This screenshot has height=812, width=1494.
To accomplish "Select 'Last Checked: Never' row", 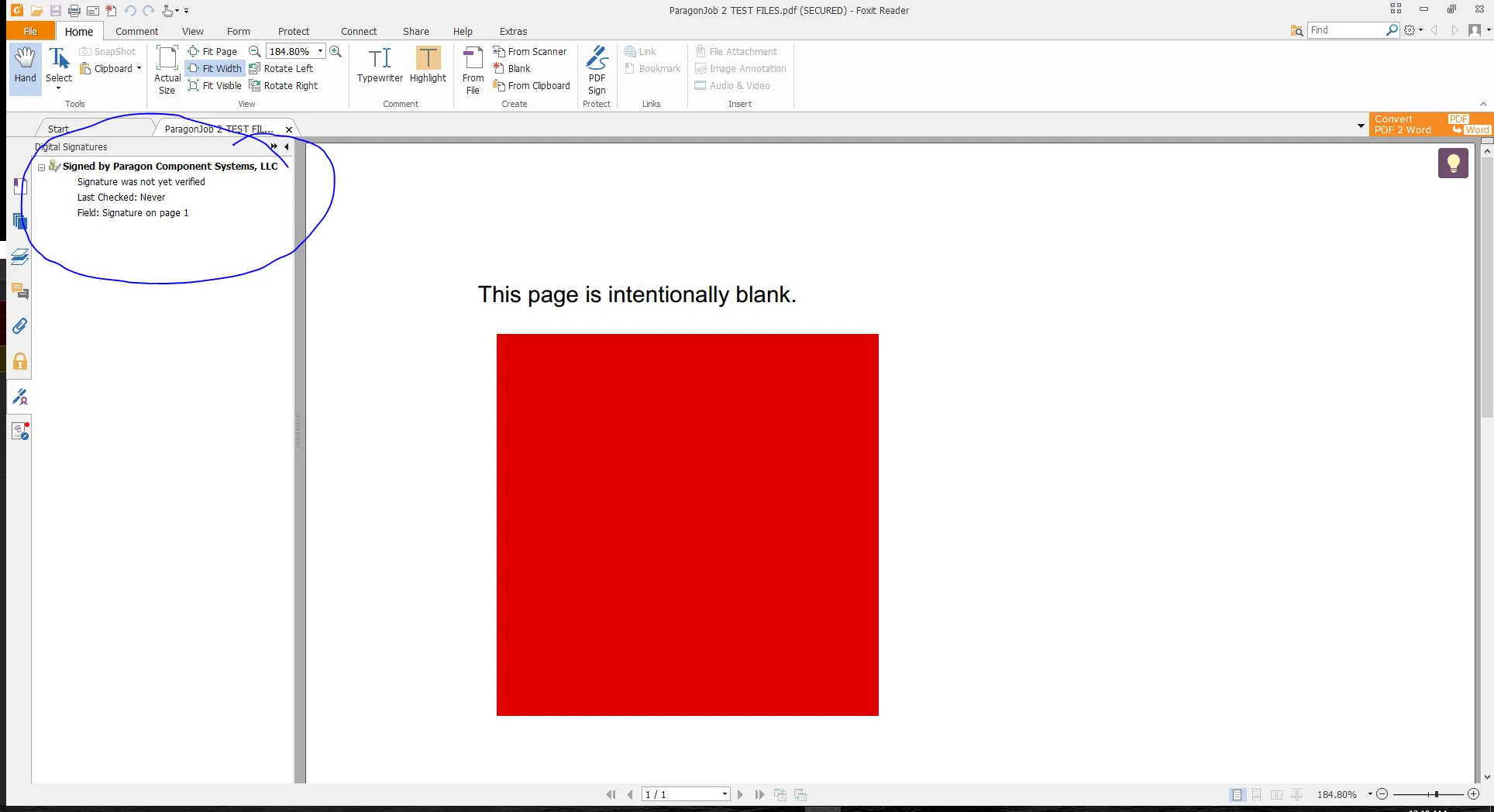I will [121, 198].
